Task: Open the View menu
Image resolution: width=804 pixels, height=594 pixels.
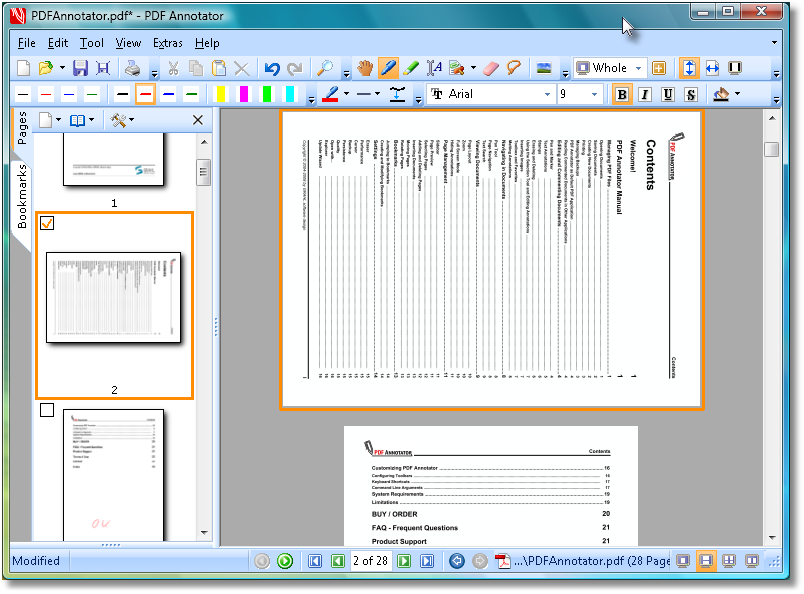Action: point(128,43)
